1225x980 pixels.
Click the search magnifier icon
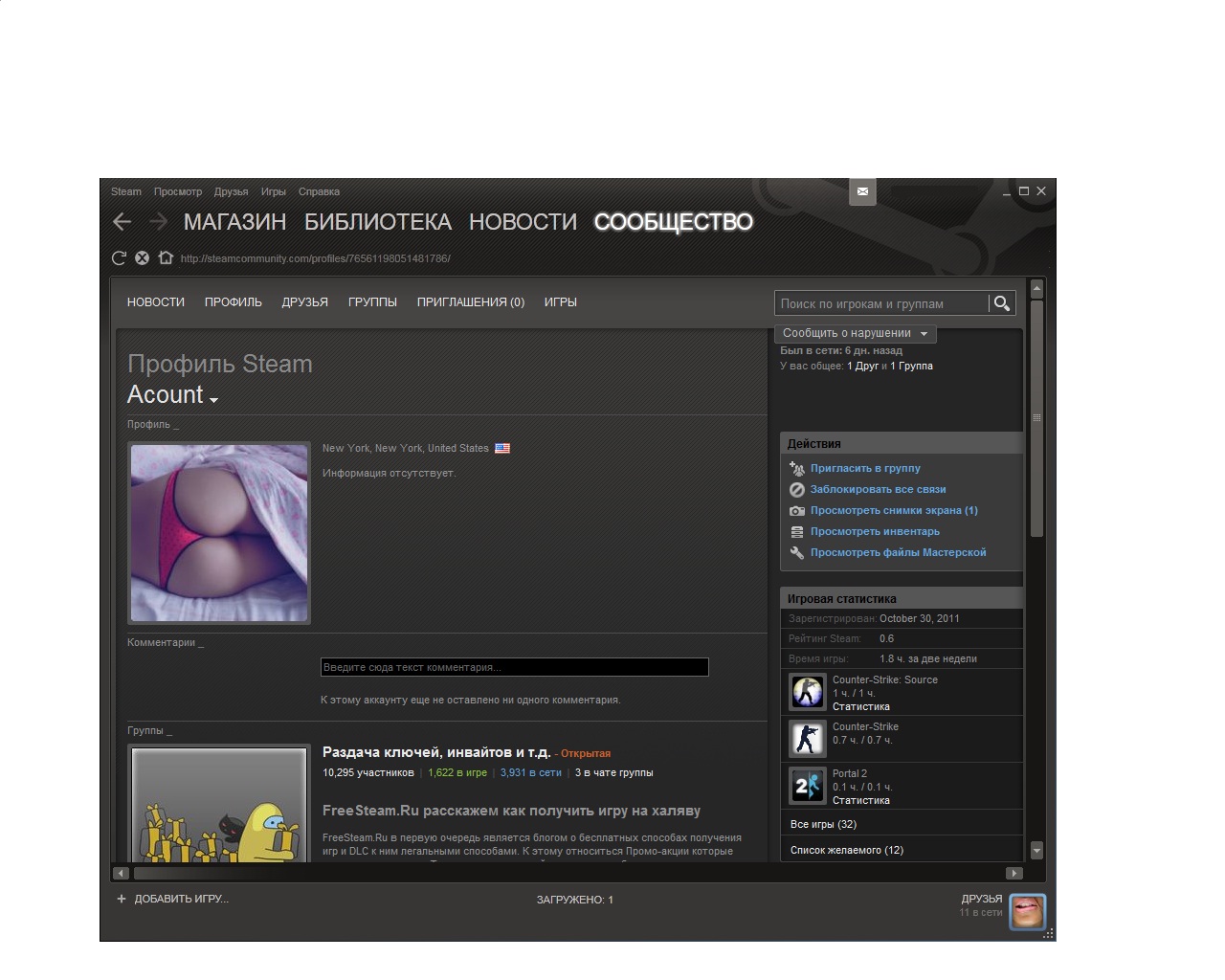point(1002,303)
